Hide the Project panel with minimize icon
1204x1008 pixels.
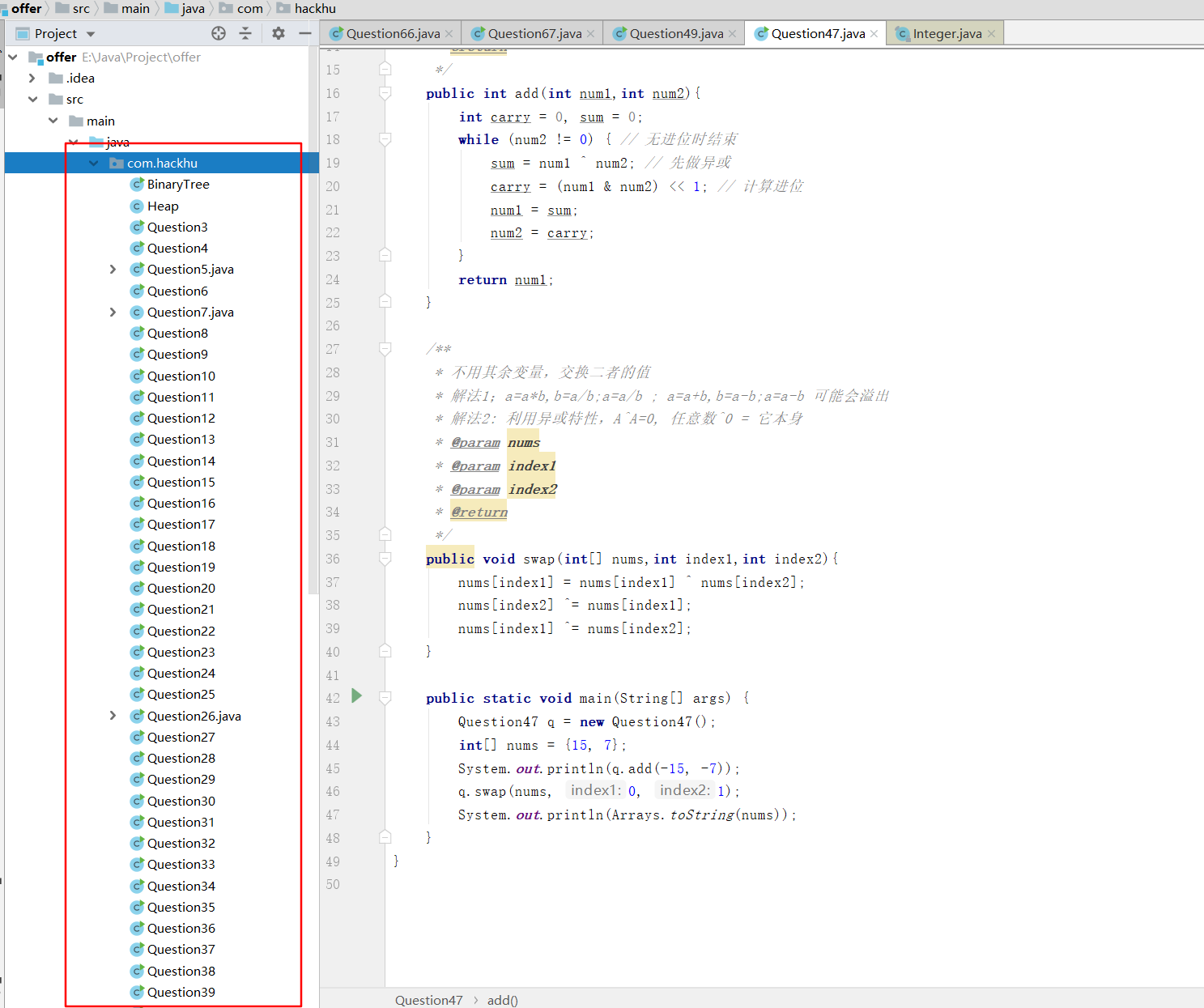coord(304,33)
